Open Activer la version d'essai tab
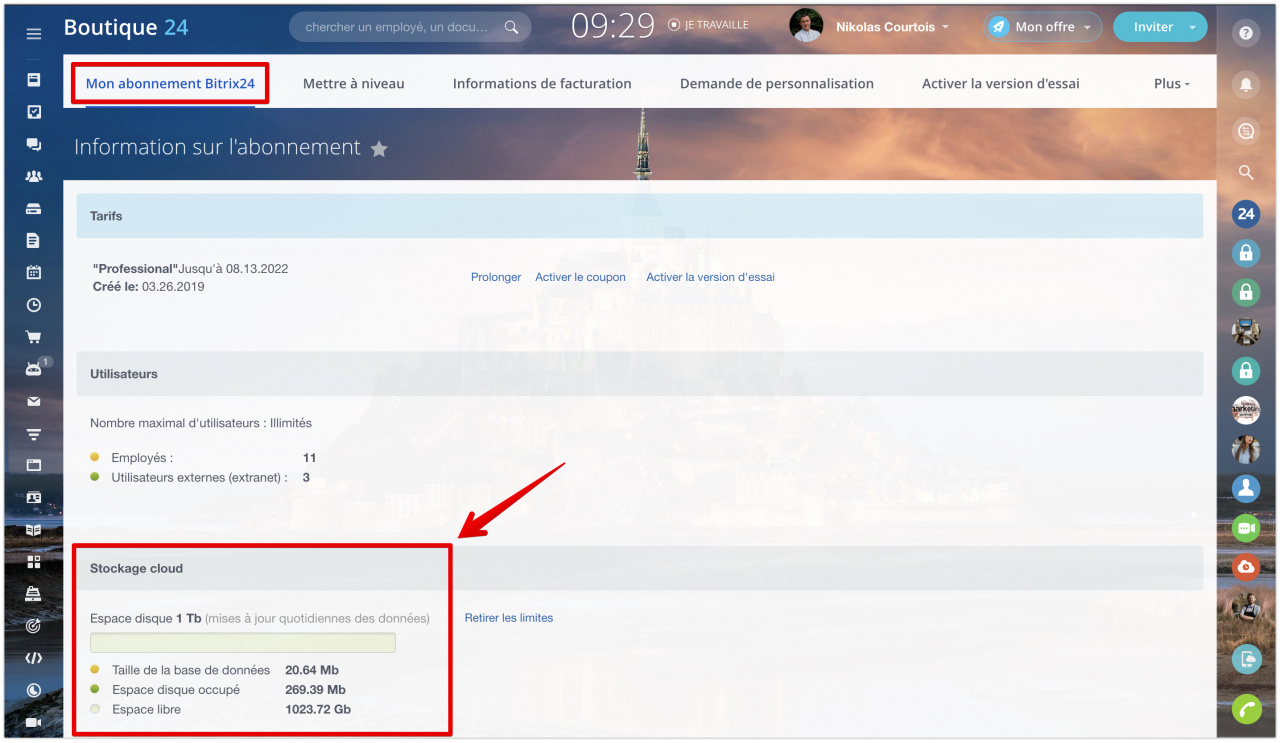Screen dimensions: 1280x743 (1001, 84)
